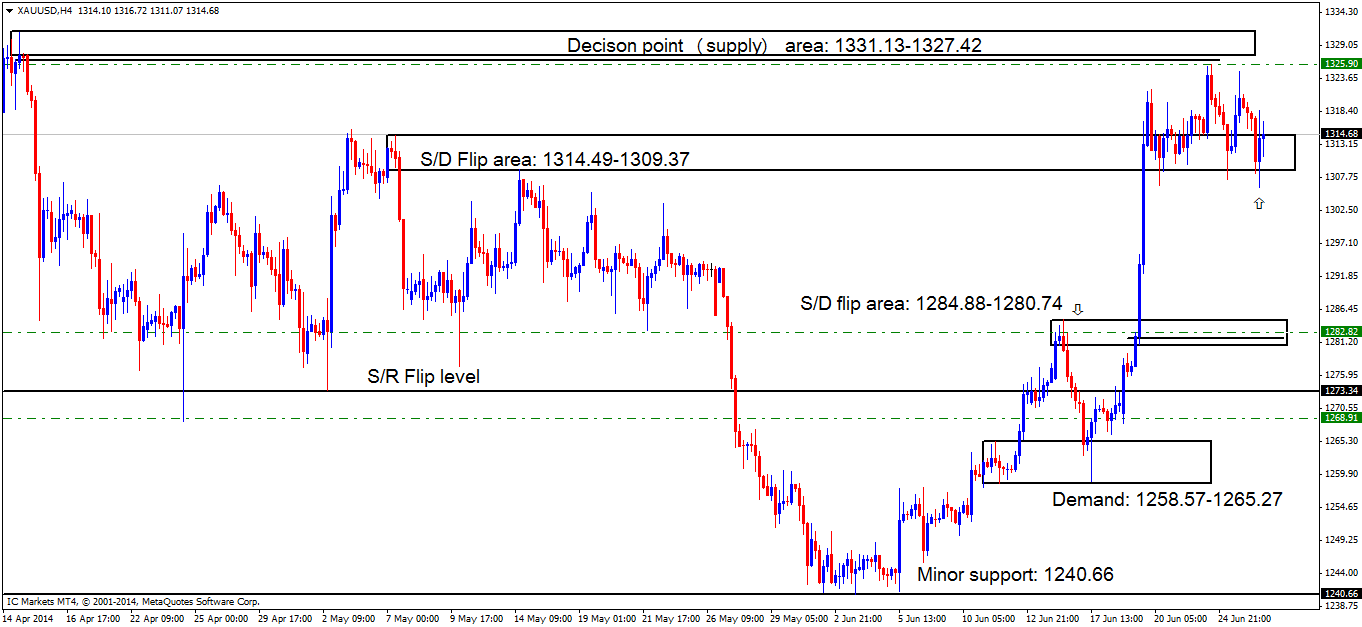Click the 1329.05 price axis value
Image resolution: width=1362 pixels, height=627 pixels.
pyautogui.click(x=1339, y=45)
